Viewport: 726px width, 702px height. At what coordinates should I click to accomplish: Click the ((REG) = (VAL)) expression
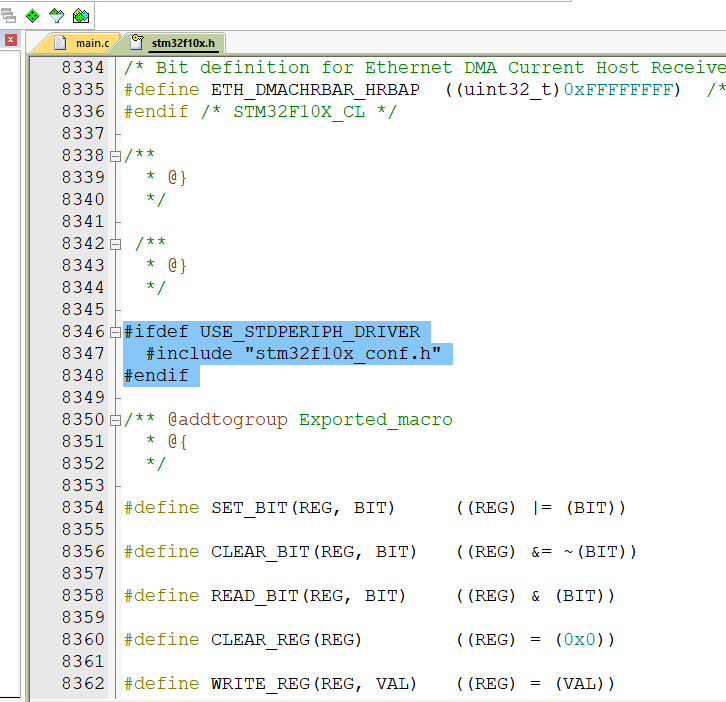(535, 684)
